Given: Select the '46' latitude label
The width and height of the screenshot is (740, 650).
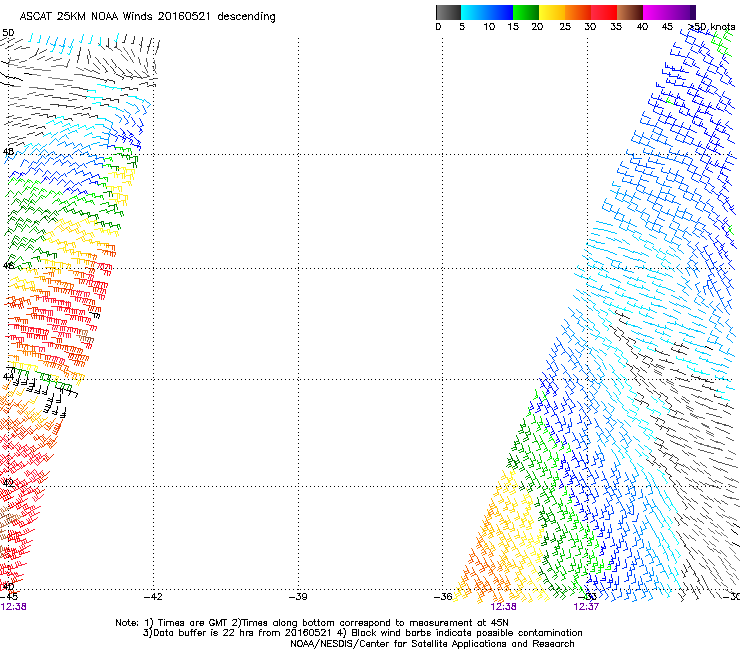Looking at the screenshot, I should [8, 265].
